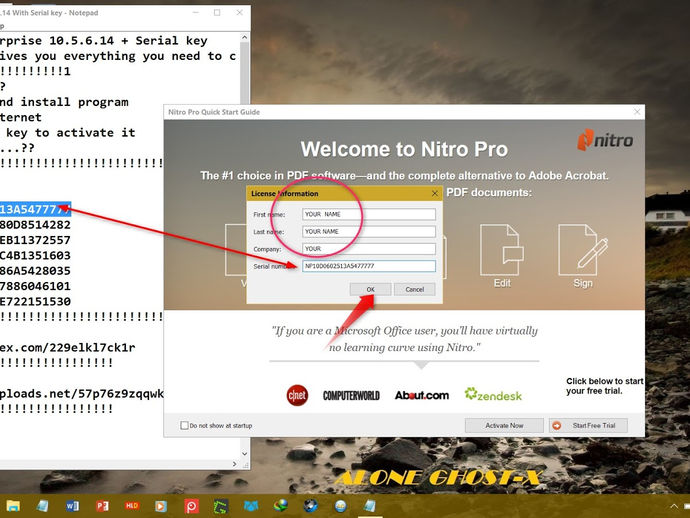The image size is (690, 518).
Task: Close the Nitro Pro Quick Start Guide
Action: pos(637,112)
